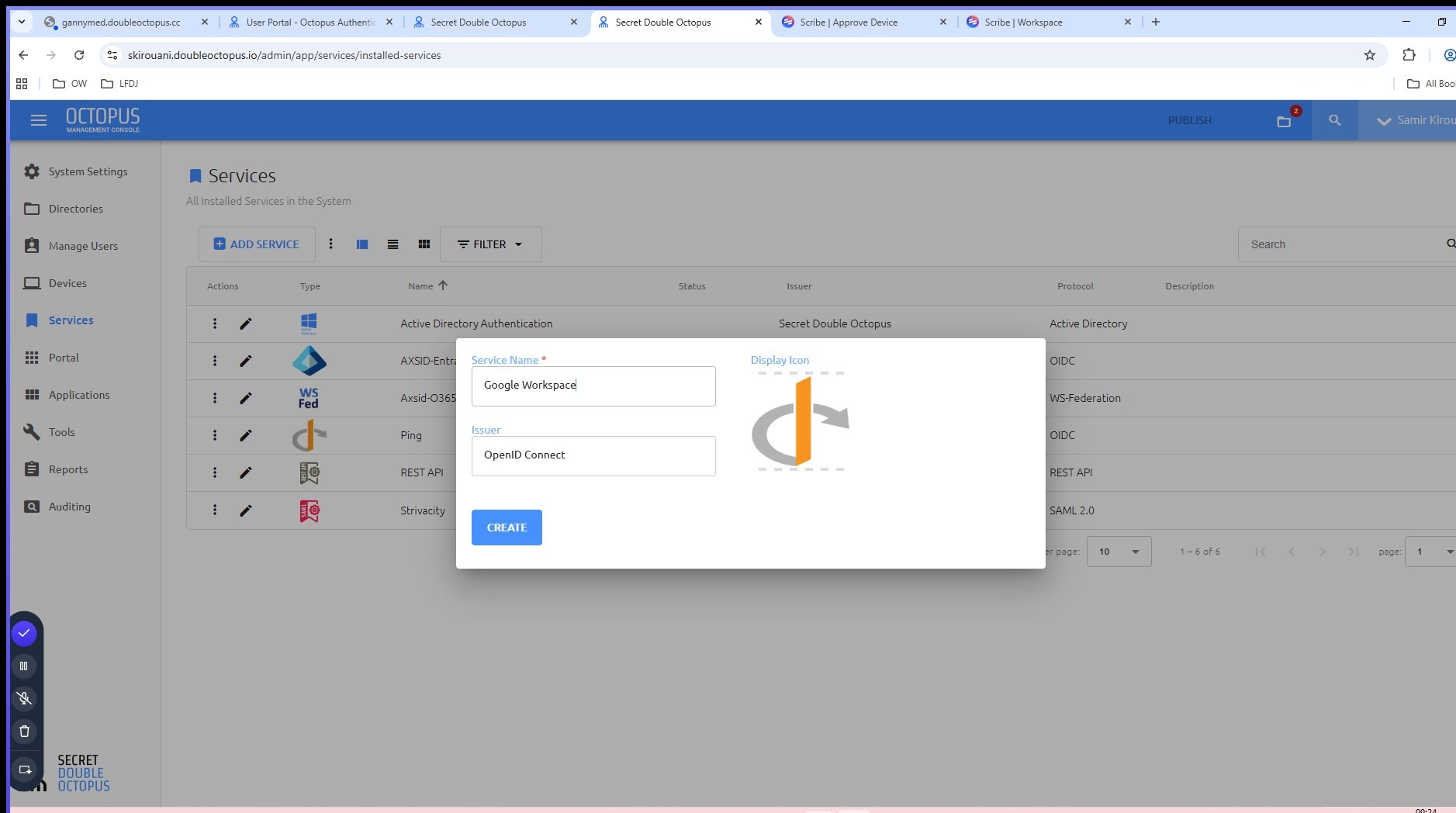Click the OpenID Display Icon image
The width and height of the screenshot is (1456, 813).
coord(801,421)
